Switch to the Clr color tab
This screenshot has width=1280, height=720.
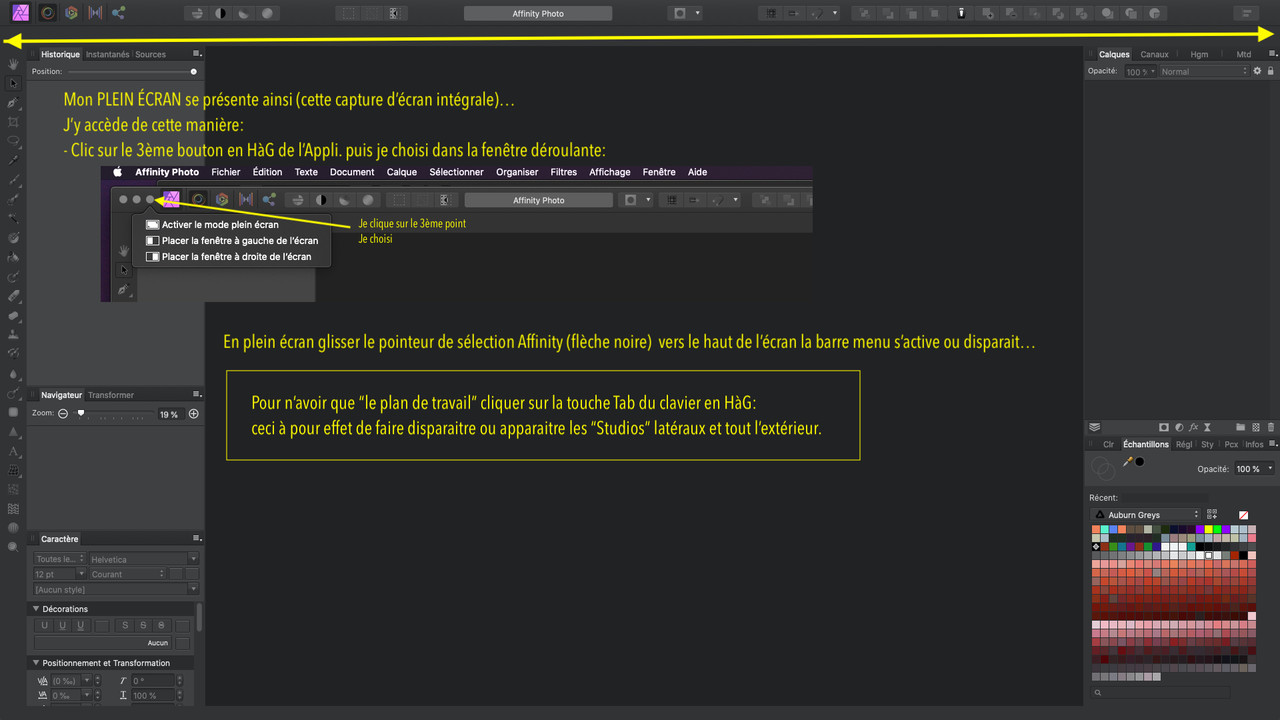(1109, 444)
